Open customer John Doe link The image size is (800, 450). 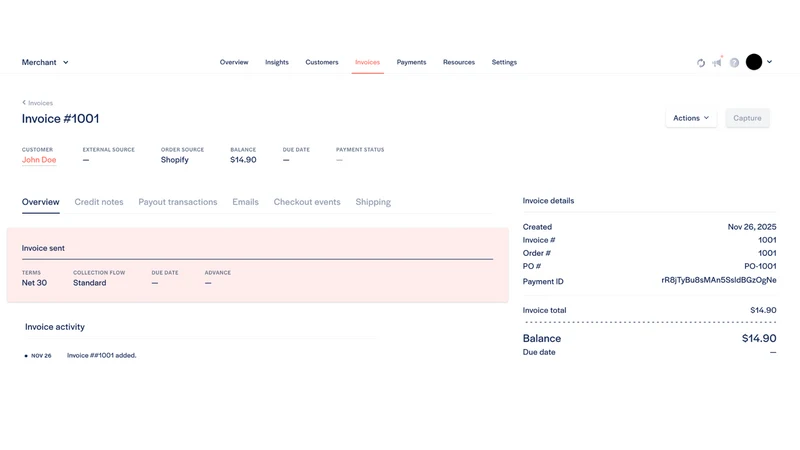point(39,160)
